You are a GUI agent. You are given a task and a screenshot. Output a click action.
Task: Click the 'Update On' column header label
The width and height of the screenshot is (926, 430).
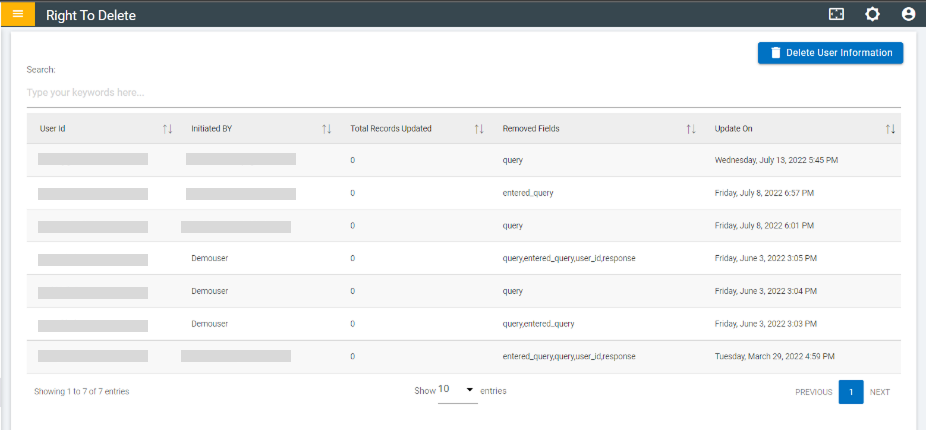tap(733, 129)
